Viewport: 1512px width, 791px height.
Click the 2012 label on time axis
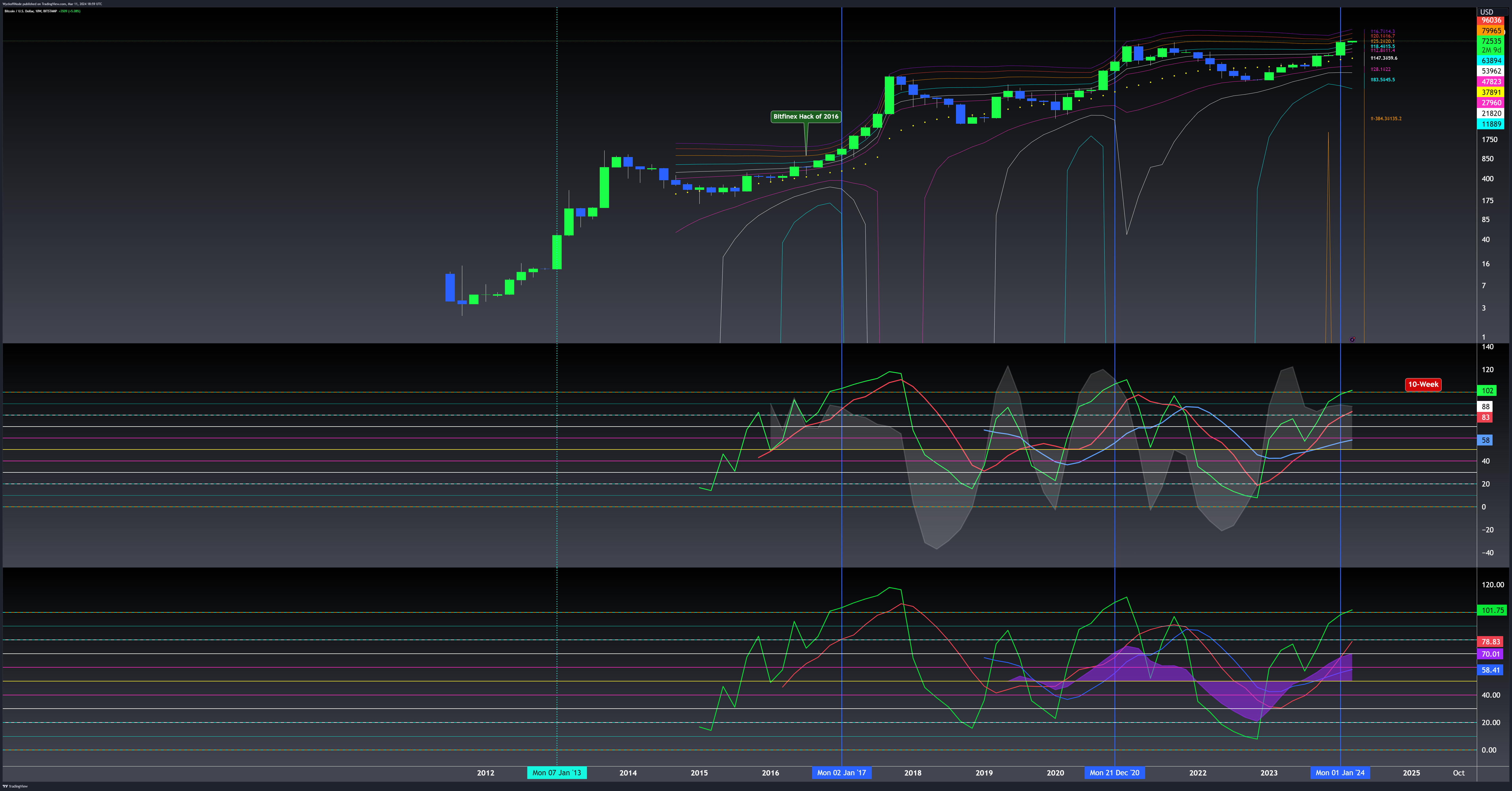point(485,773)
